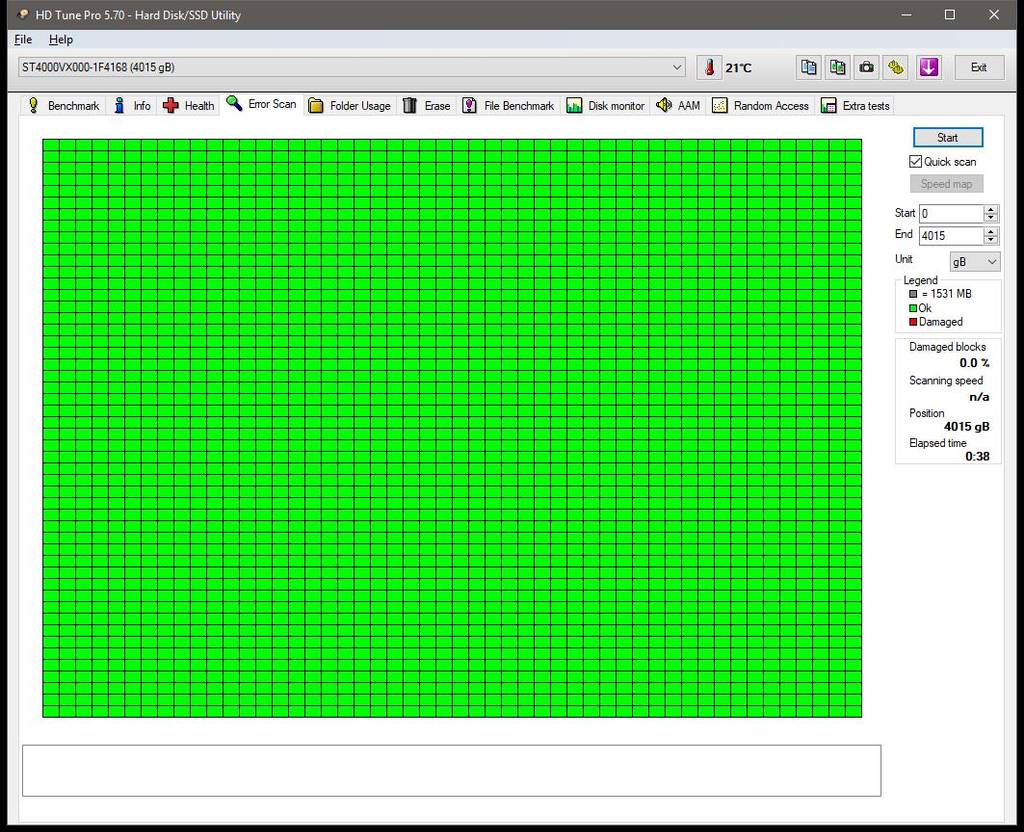Click the thermometer temperature icon
The image size is (1024, 832).
[709, 67]
